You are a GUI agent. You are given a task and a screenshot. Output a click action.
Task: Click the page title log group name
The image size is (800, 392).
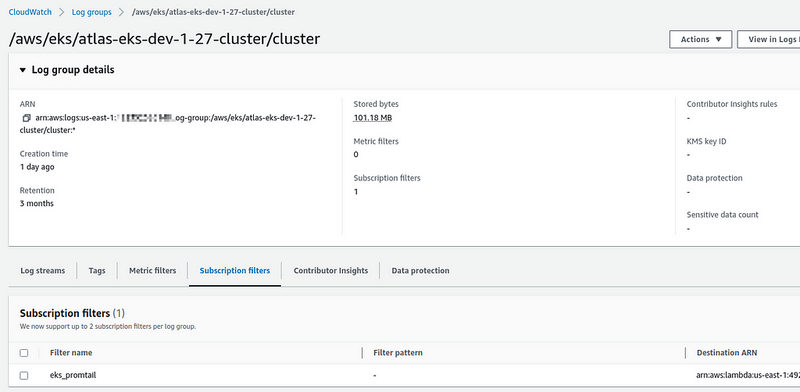coord(164,39)
